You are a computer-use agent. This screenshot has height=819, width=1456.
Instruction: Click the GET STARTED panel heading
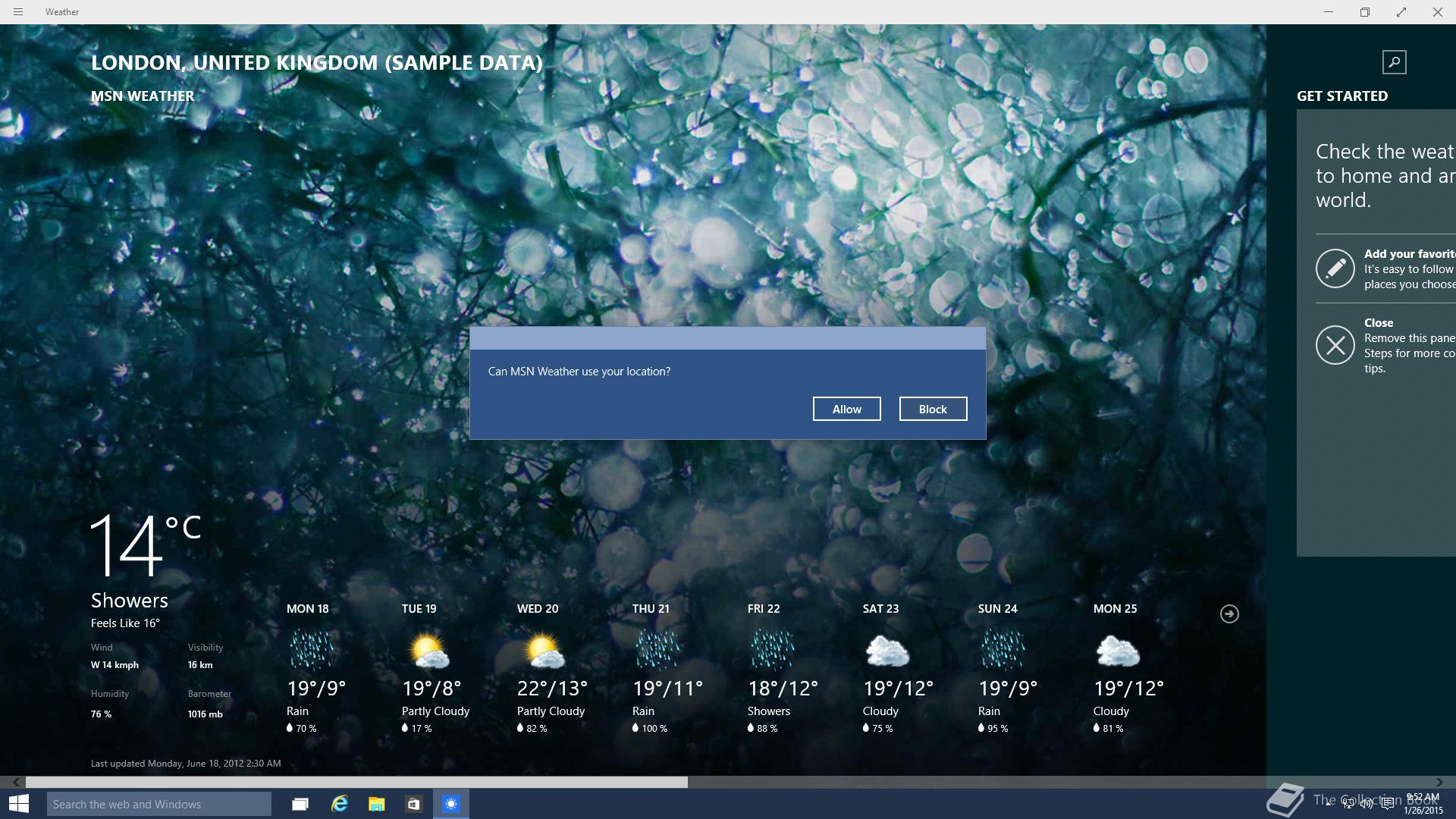(x=1342, y=96)
